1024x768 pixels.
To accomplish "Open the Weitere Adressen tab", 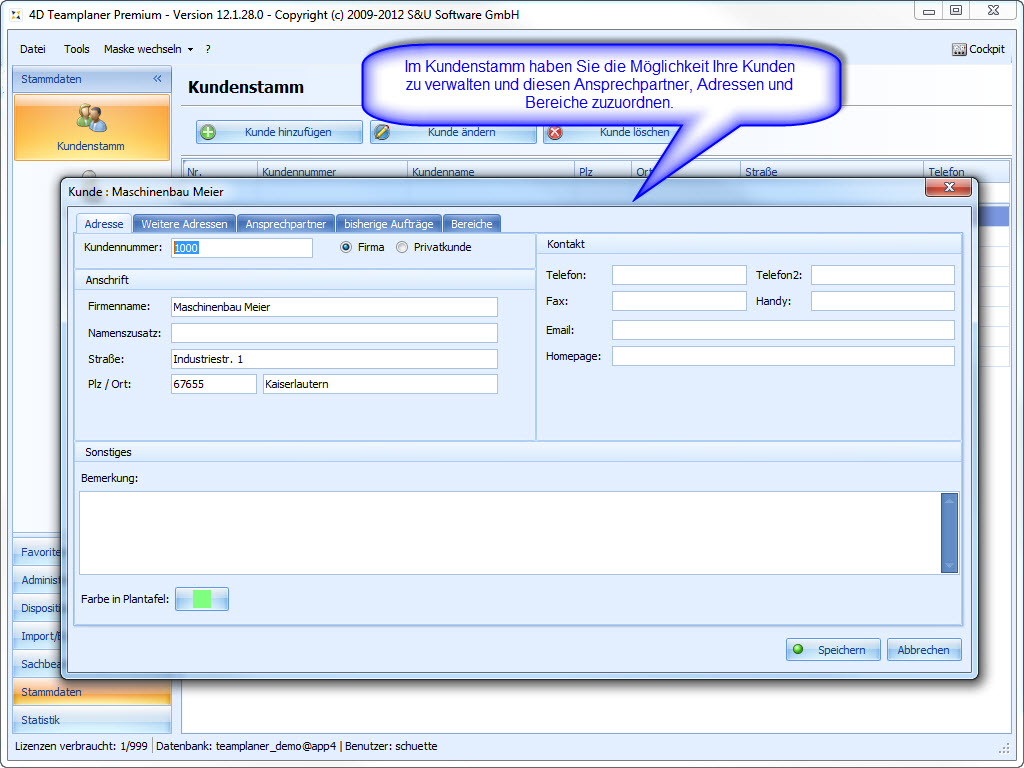I will tap(184, 224).
